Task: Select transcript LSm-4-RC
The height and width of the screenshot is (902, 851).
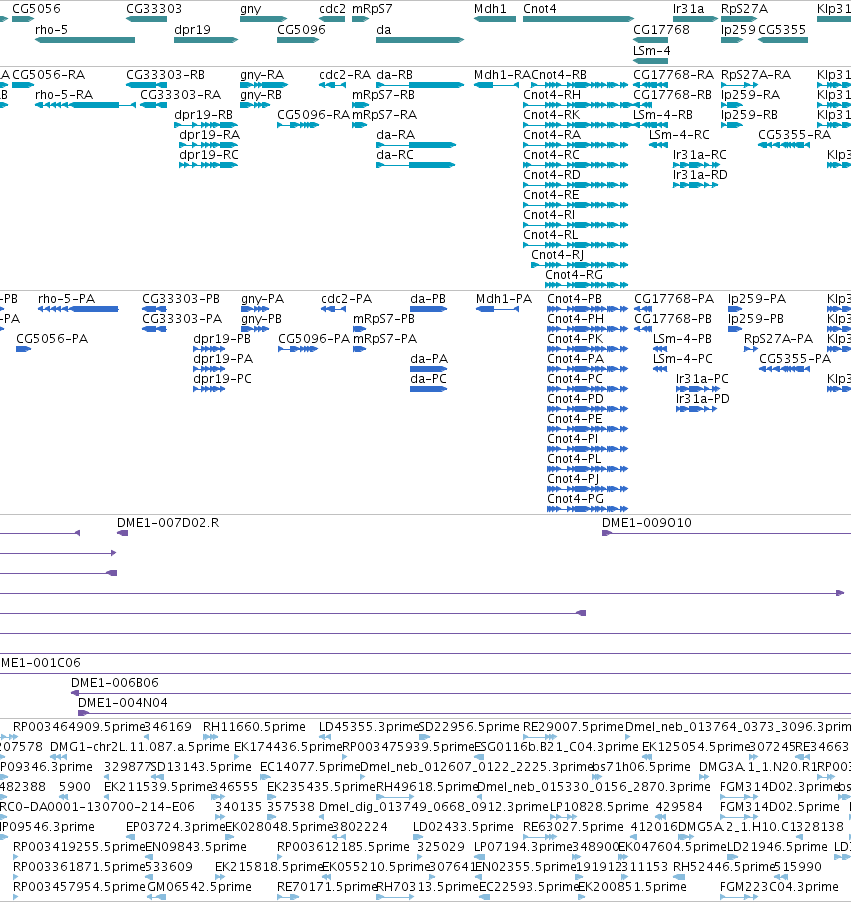Action: [680, 135]
